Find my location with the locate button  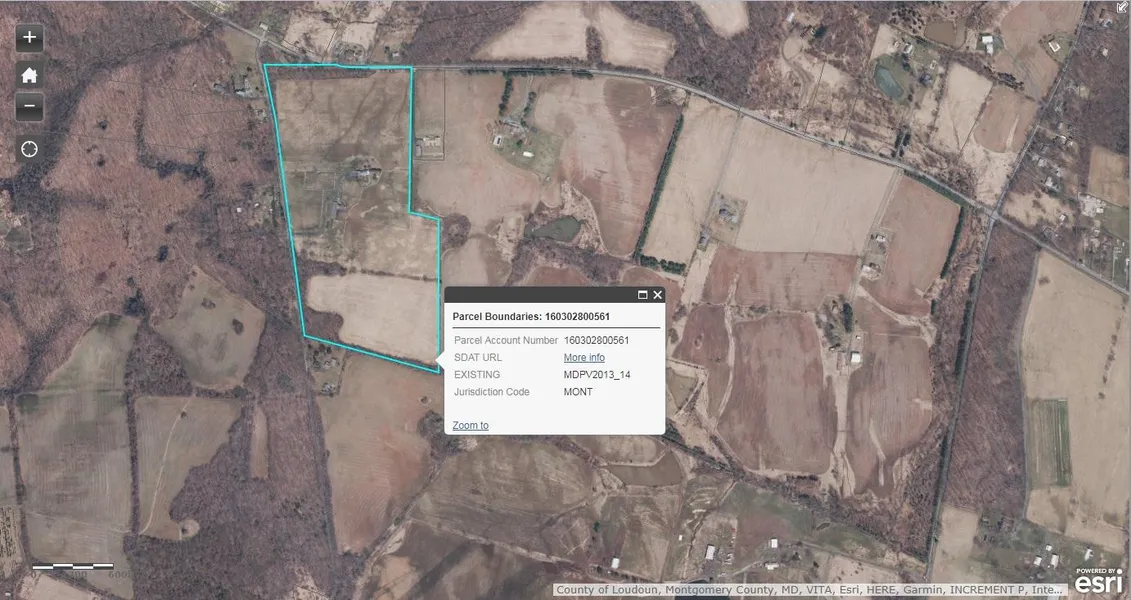coord(29,148)
